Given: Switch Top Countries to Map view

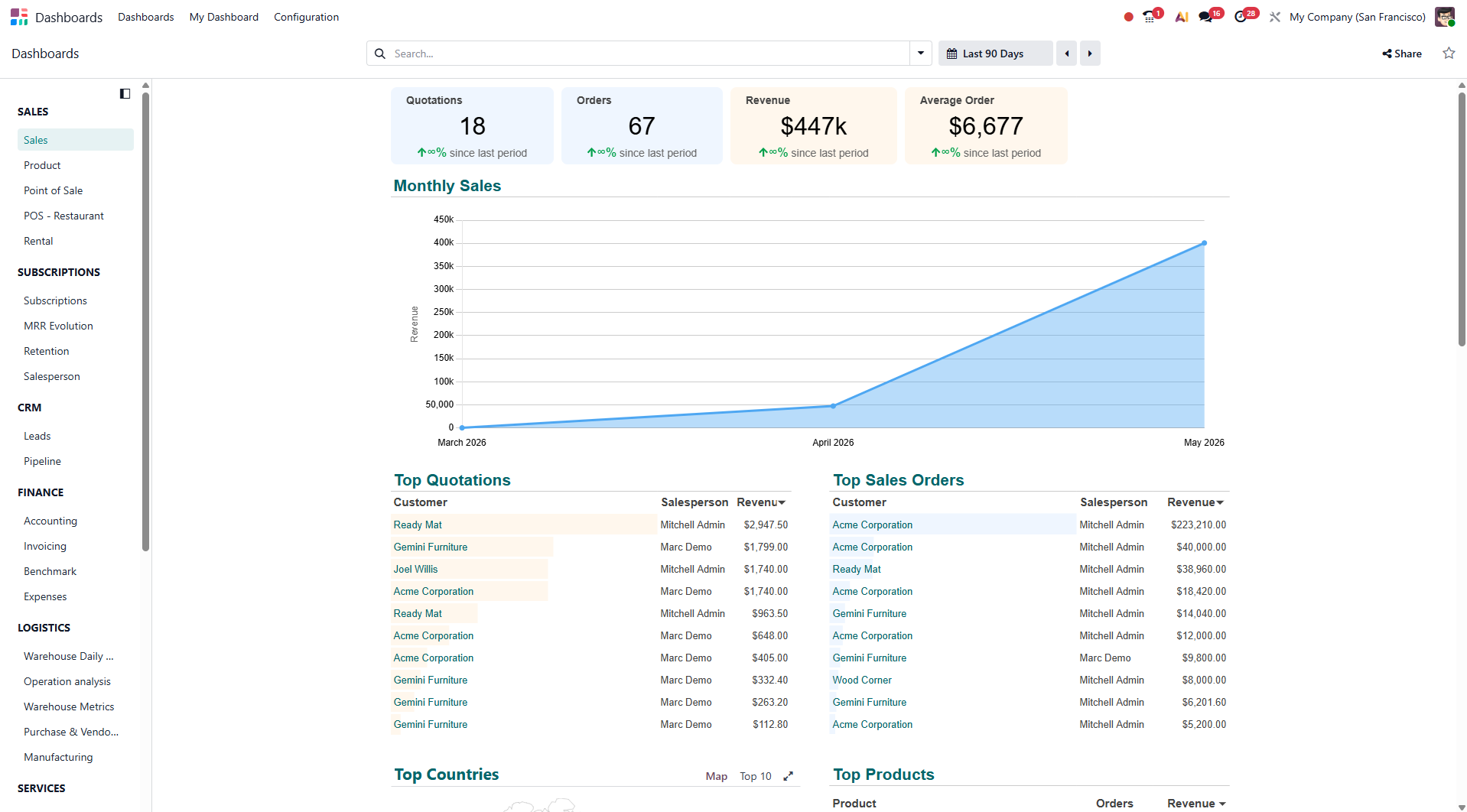Looking at the screenshot, I should tap(717, 776).
